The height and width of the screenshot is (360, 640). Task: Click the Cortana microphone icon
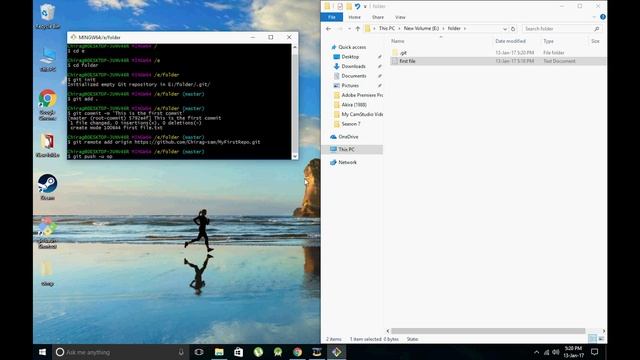(x=181, y=352)
